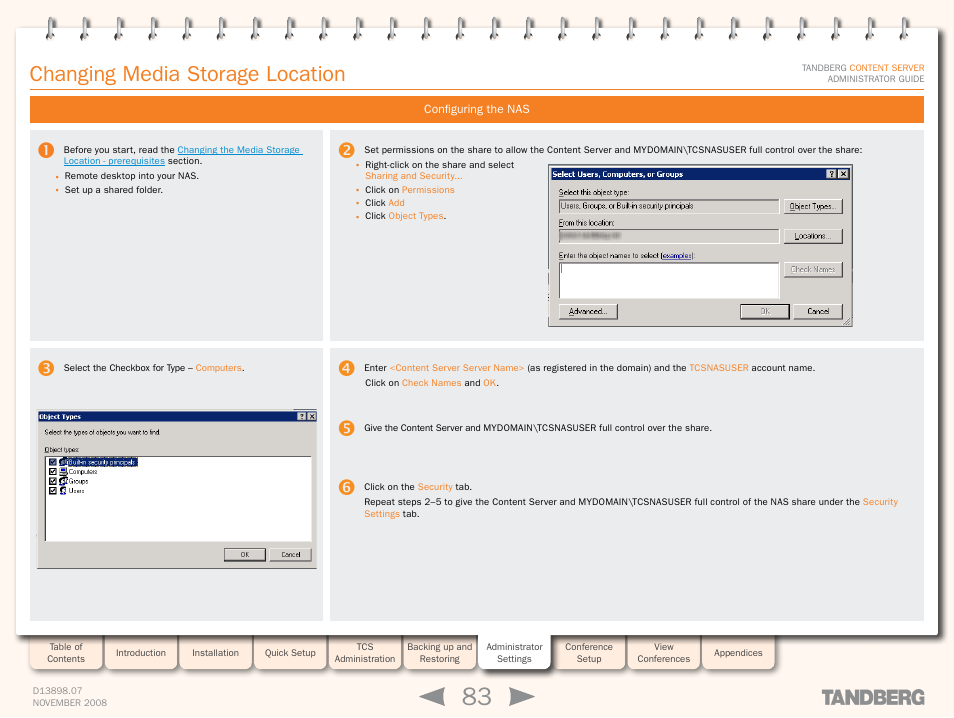Screen dimensions: 954x718
Task: Click the Locations... button
Action: pyautogui.click(x=813, y=236)
